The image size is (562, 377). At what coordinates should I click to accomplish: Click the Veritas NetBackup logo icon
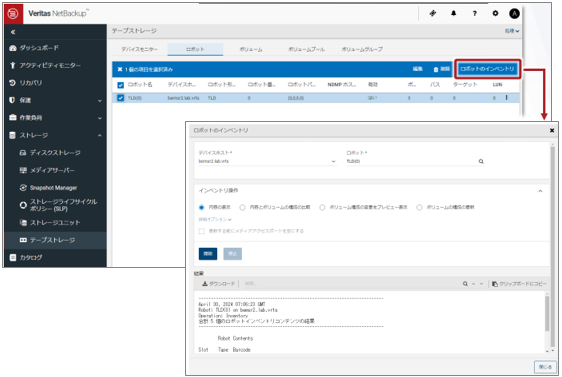13,14
